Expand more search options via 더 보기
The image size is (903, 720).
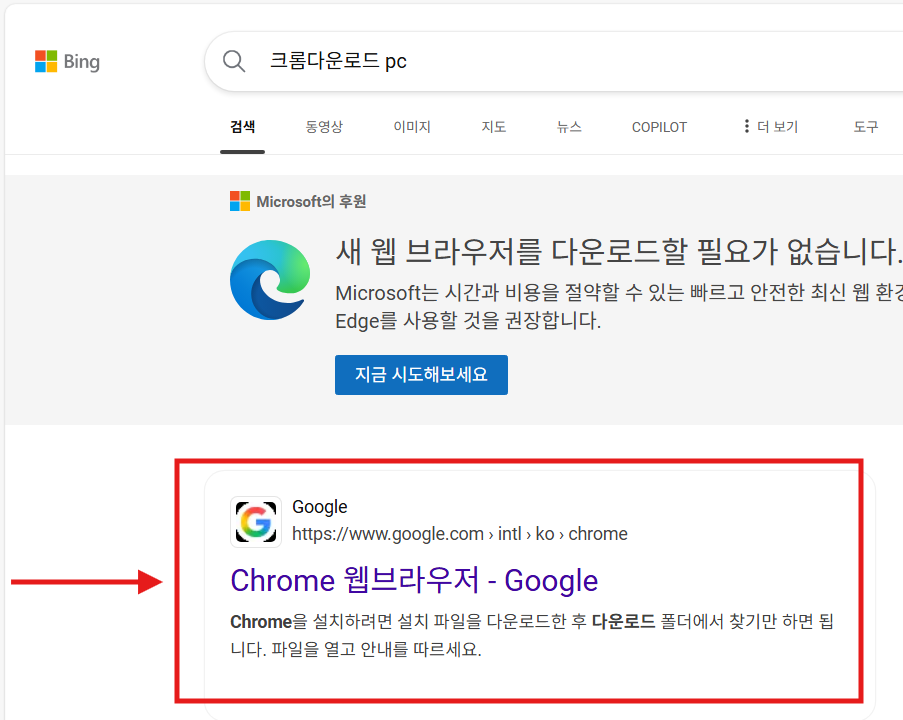point(778,127)
